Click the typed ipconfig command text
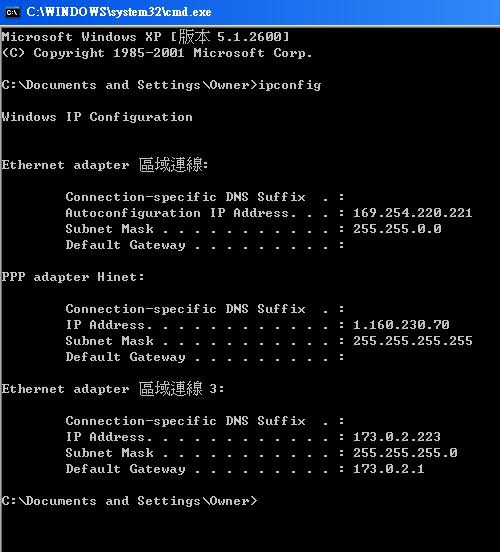Viewport: 500px width, 552px height. [x=289, y=85]
